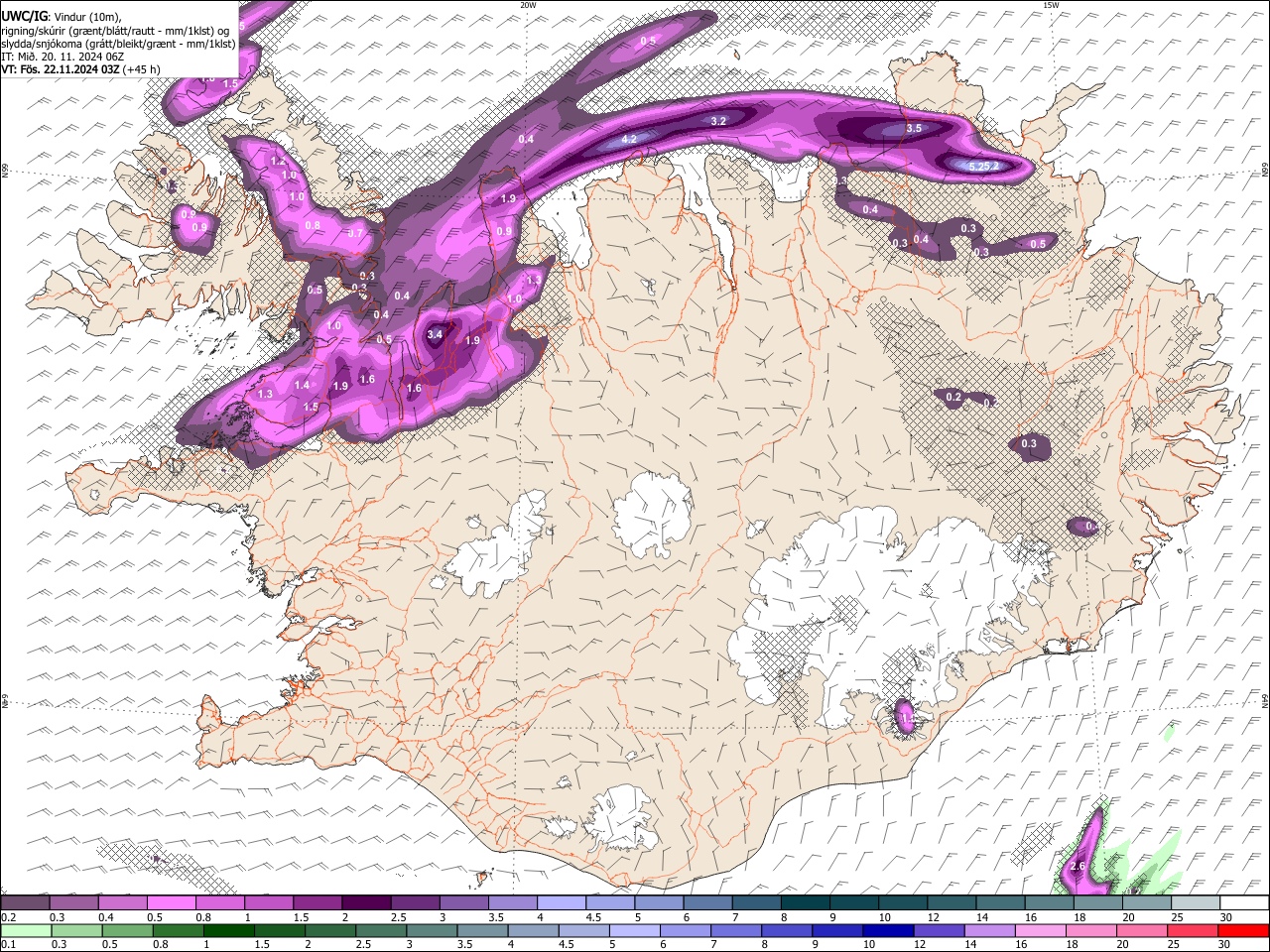This screenshot has height=952, width=1270.
Task: Click the white swatch ending the upper legend
Action: [x=1244, y=902]
